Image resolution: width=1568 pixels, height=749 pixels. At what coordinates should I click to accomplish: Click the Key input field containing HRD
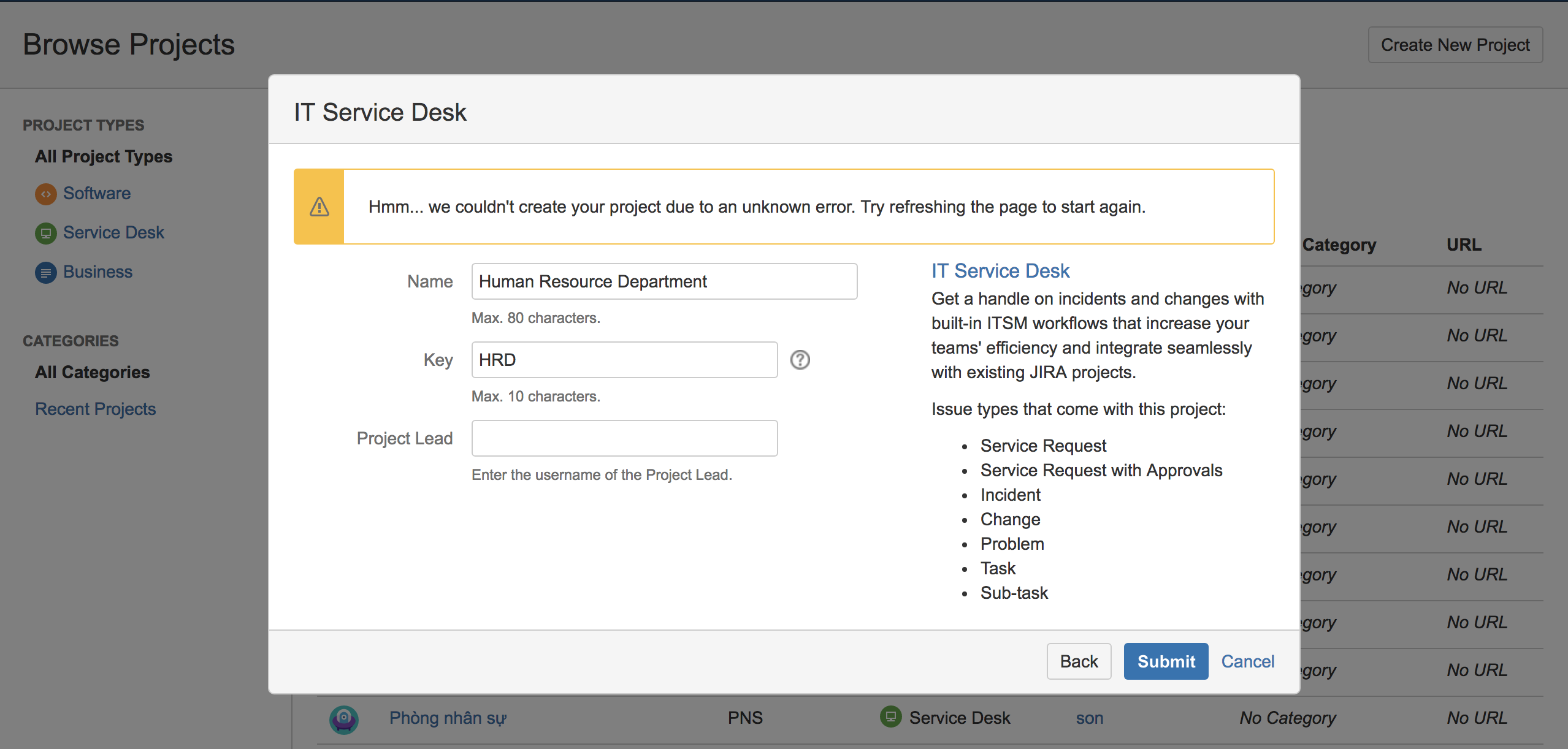pyautogui.click(x=624, y=360)
